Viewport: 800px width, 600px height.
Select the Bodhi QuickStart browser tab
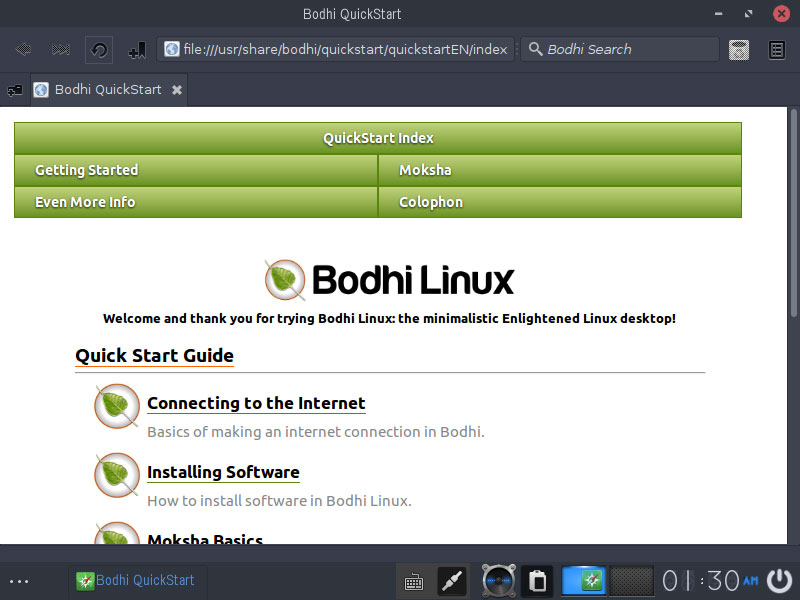point(109,90)
